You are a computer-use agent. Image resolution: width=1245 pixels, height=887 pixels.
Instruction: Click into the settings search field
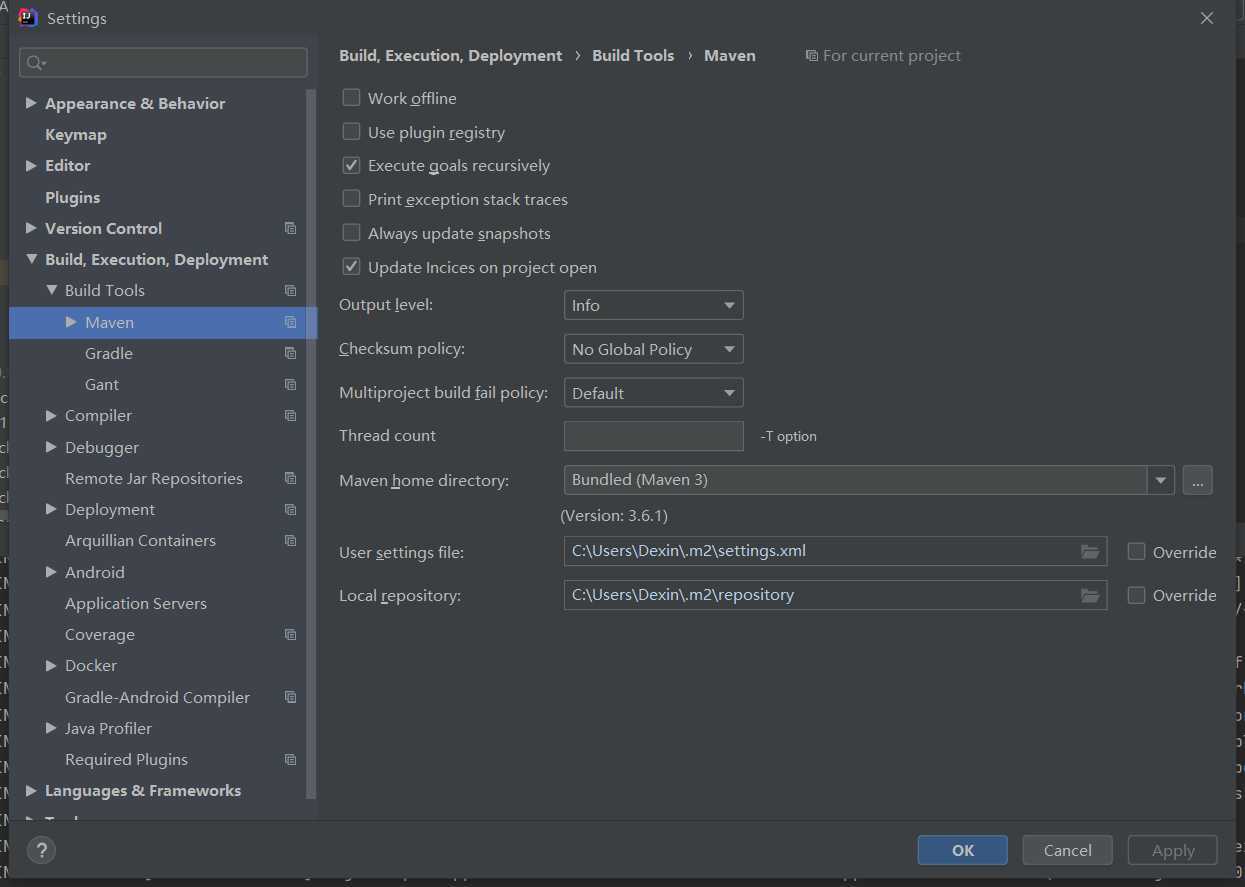coord(163,63)
